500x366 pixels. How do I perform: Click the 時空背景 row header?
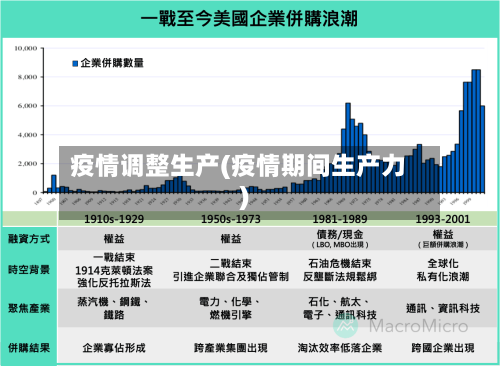pos(29,270)
